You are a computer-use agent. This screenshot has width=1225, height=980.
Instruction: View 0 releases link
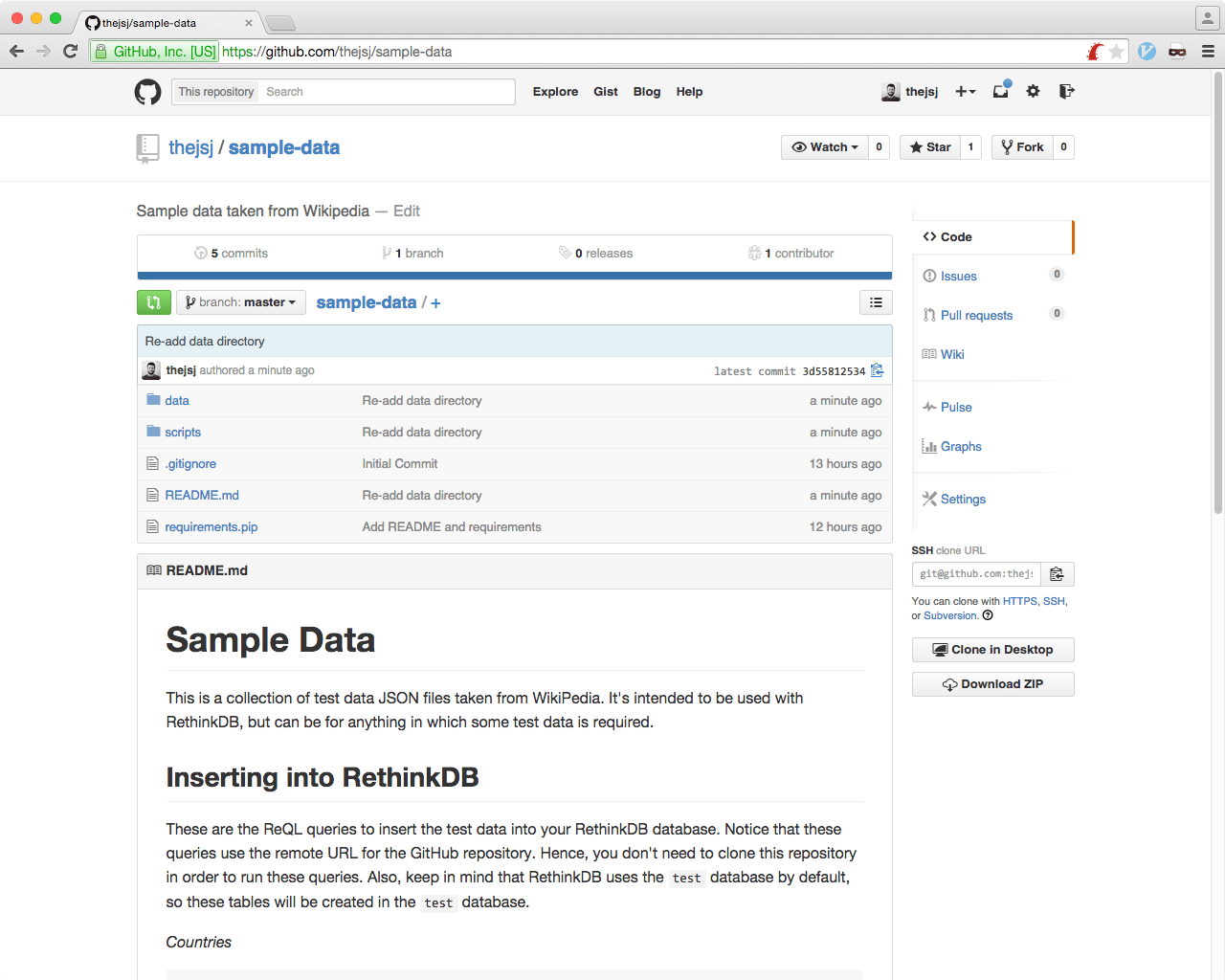[x=595, y=254]
